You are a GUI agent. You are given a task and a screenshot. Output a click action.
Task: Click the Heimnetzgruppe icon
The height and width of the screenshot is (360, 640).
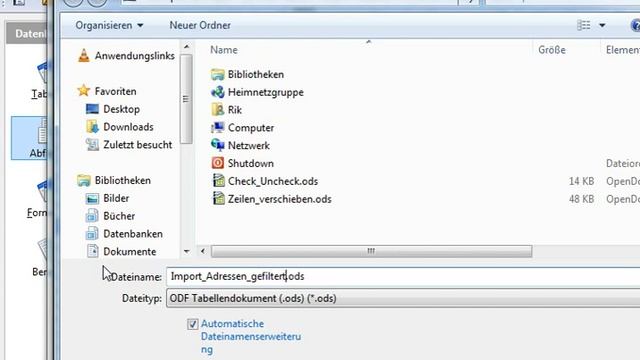[x=218, y=92]
